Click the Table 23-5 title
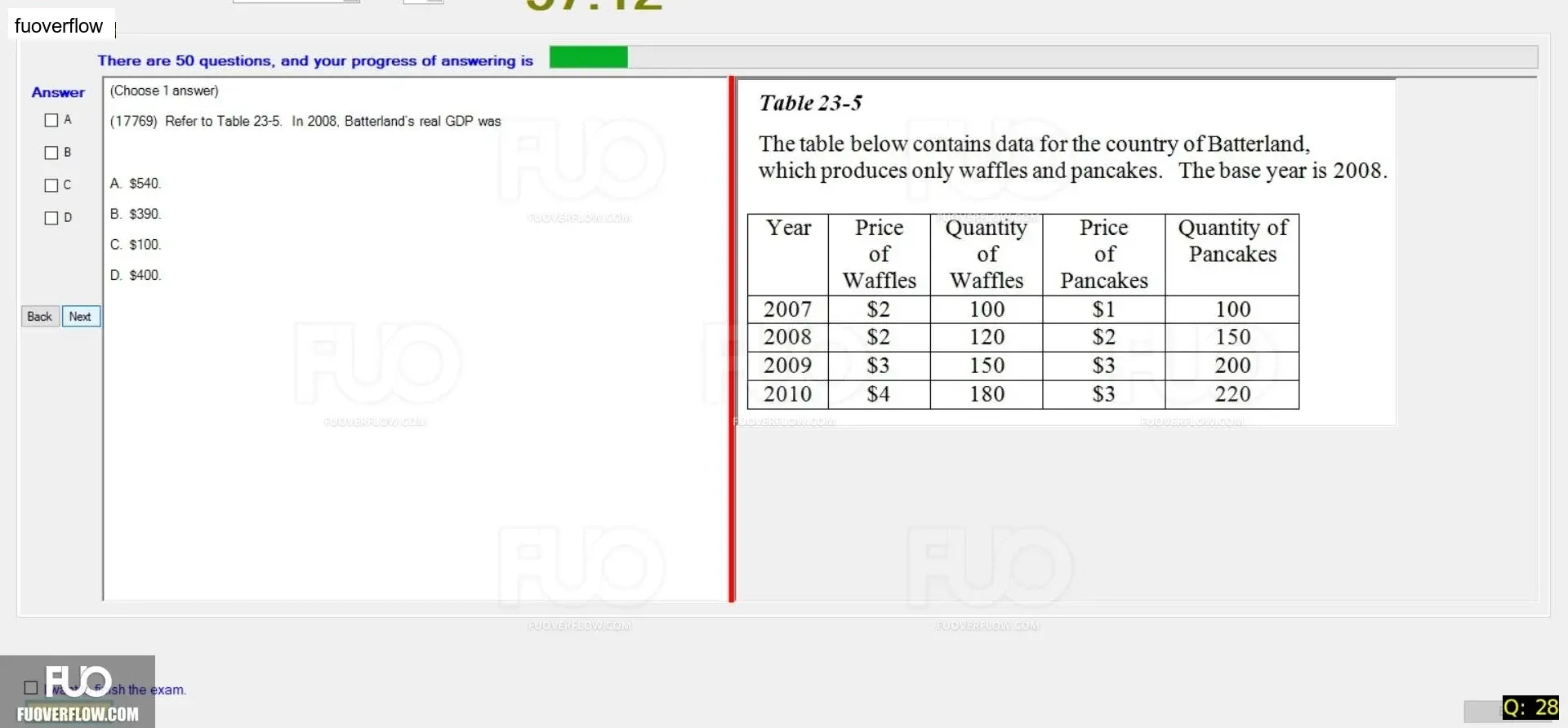The height and width of the screenshot is (728, 1568). pos(810,104)
